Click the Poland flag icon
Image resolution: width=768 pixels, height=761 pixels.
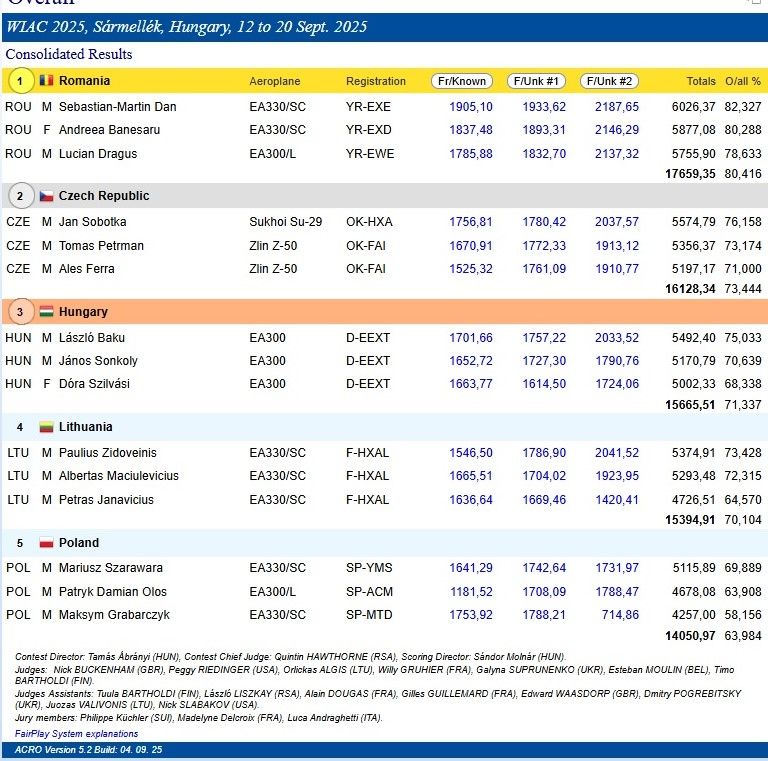[46, 543]
